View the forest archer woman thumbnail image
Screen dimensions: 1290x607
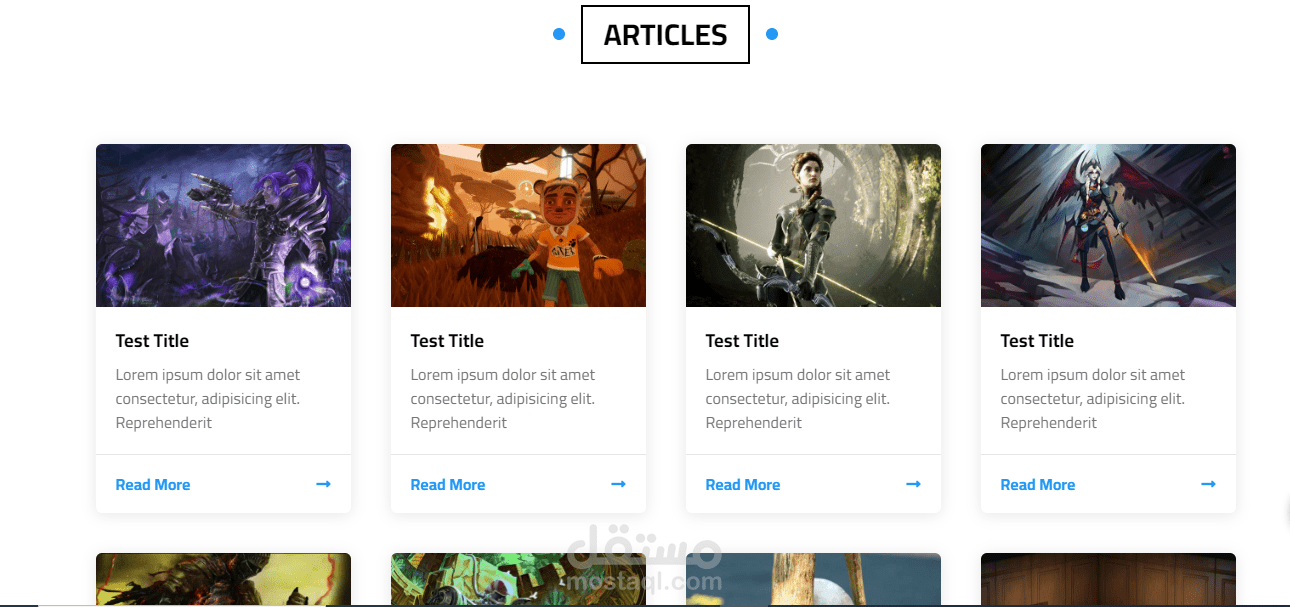[x=813, y=225]
